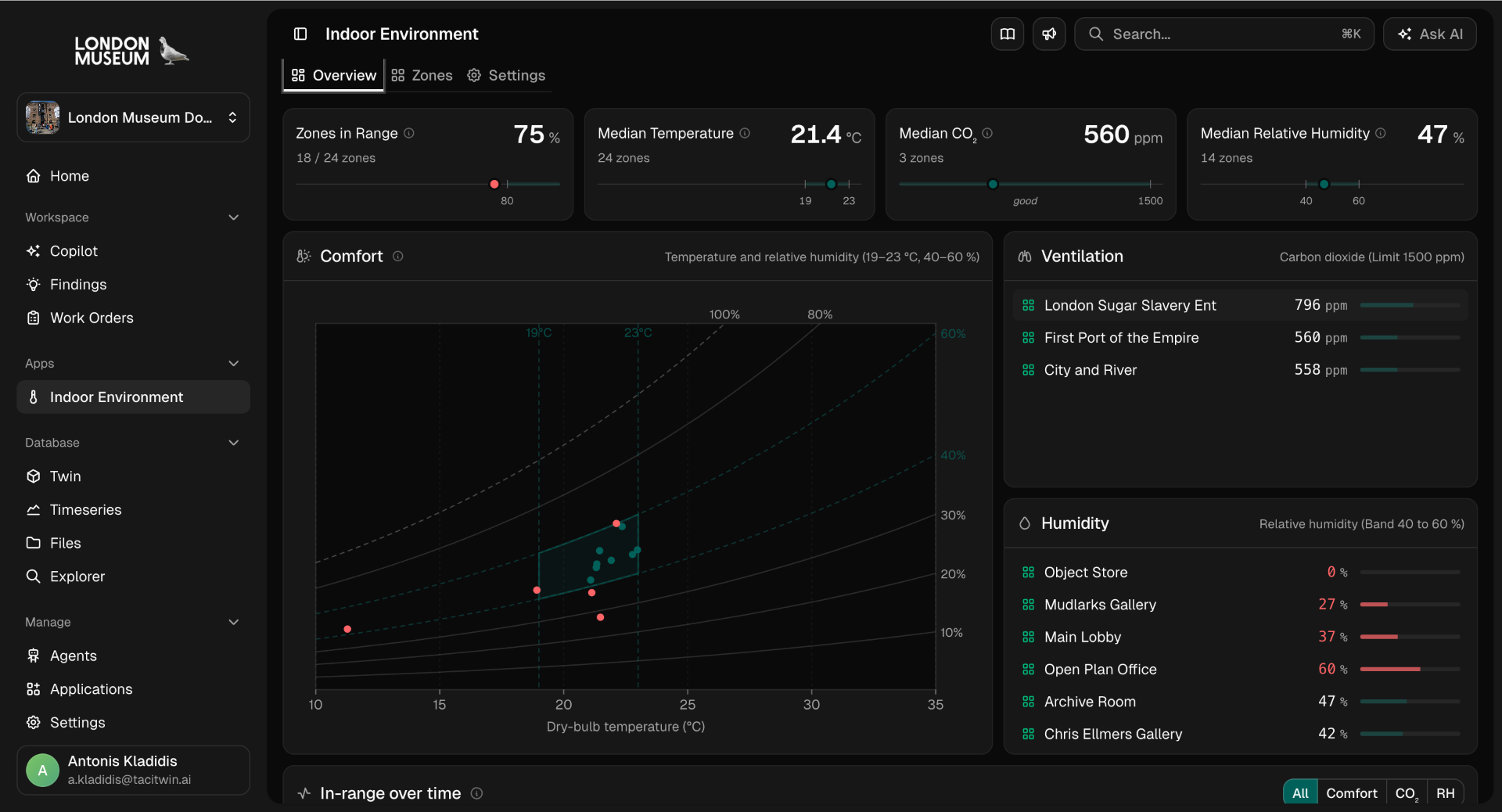1502x812 pixels.
Task: Focus the Search input field
Action: 1224,34
